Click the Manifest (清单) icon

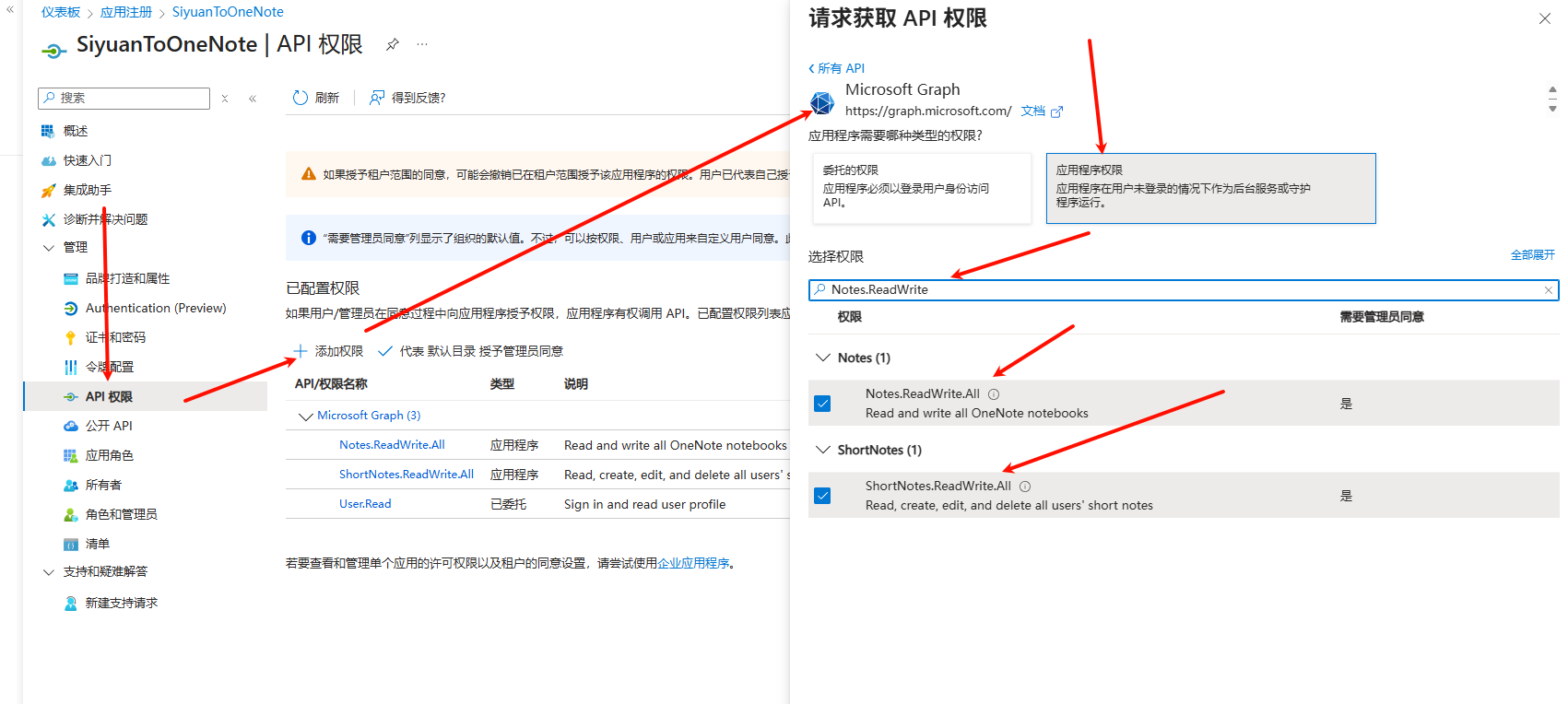pyautogui.click(x=71, y=544)
